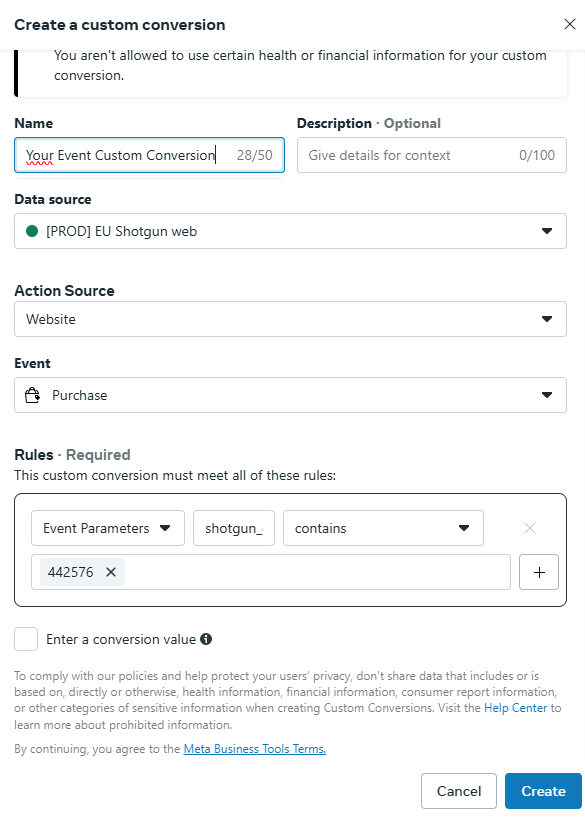This screenshot has width=585, height=818.
Task: Remove the 442576 value chip
Action: tap(111, 572)
